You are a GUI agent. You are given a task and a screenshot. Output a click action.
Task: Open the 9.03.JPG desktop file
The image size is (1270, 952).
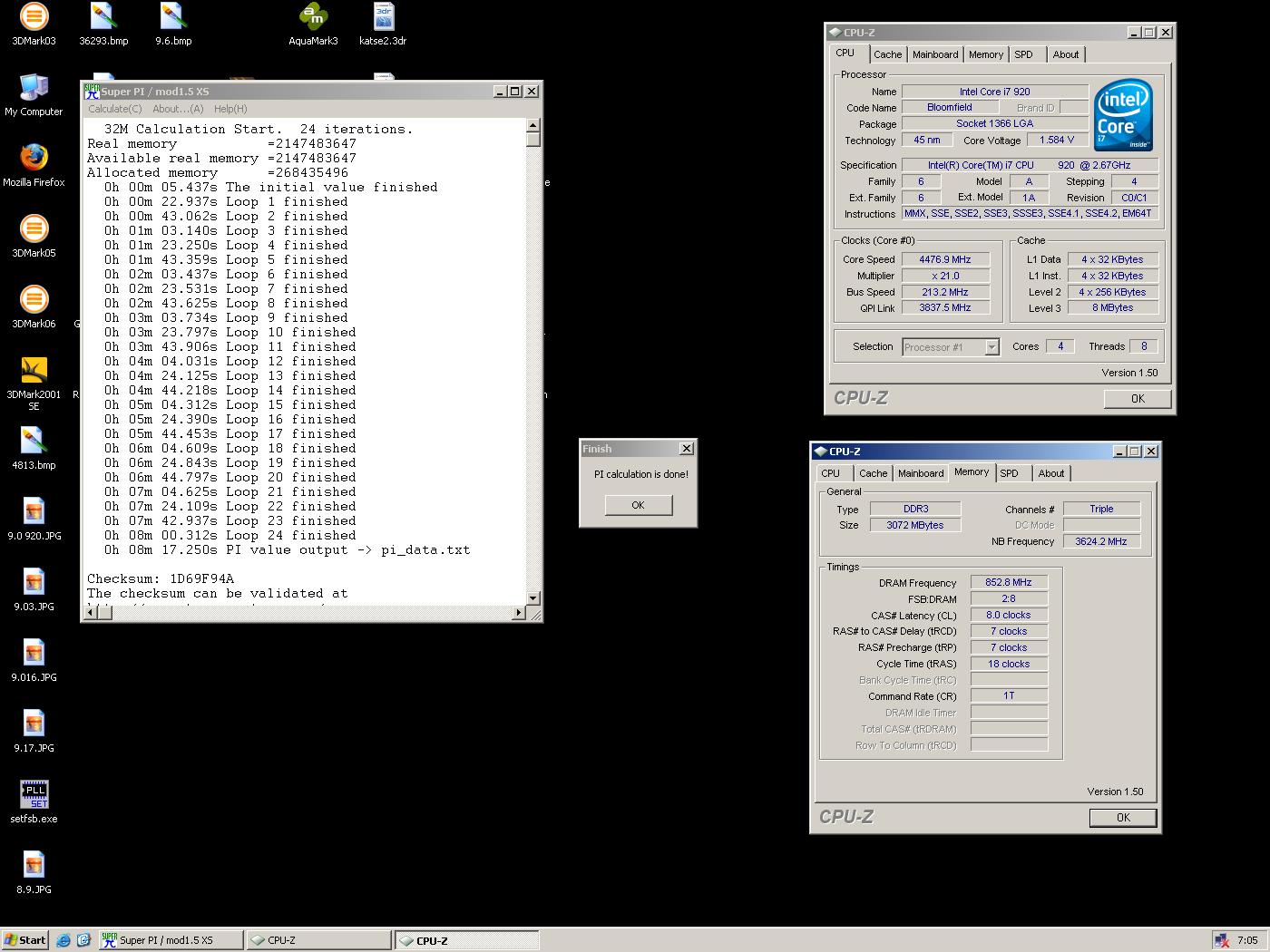(34, 589)
